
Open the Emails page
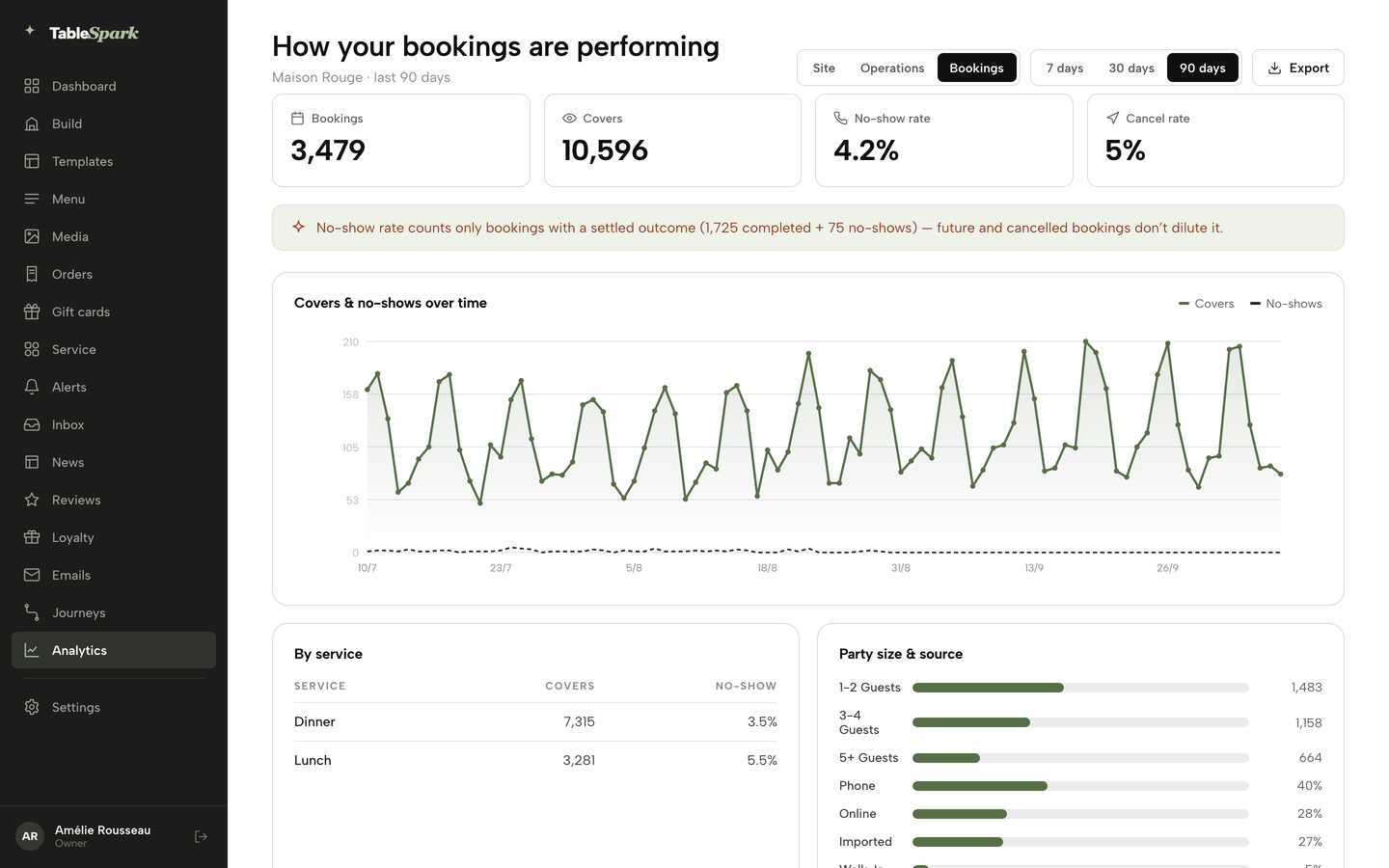click(114, 575)
